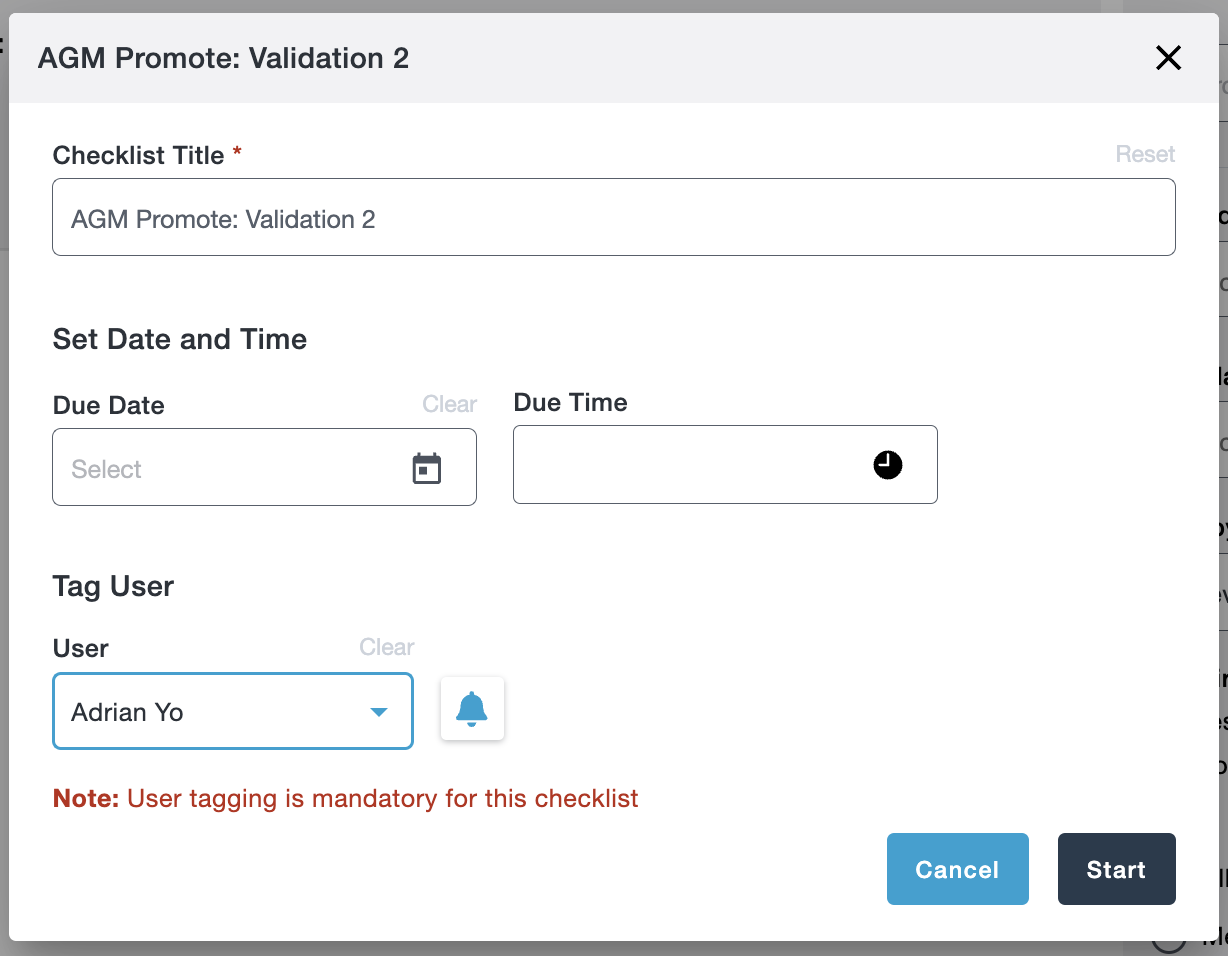Reset the Checklist Title
The height and width of the screenshot is (956, 1228).
pyautogui.click(x=1145, y=154)
